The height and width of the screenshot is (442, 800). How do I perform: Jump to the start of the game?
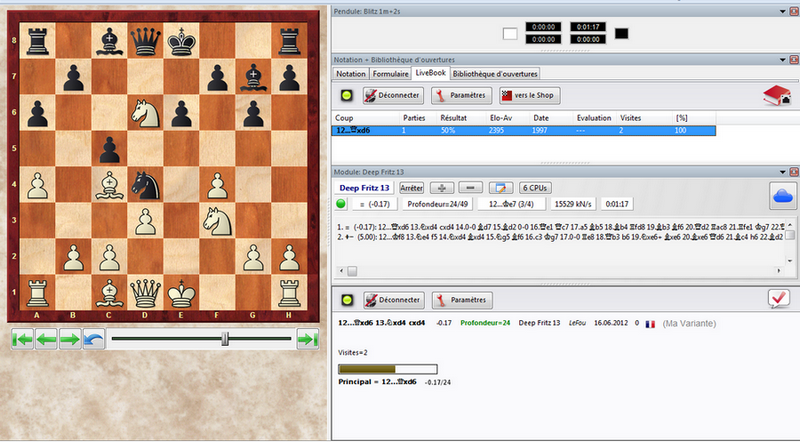click(x=21, y=340)
